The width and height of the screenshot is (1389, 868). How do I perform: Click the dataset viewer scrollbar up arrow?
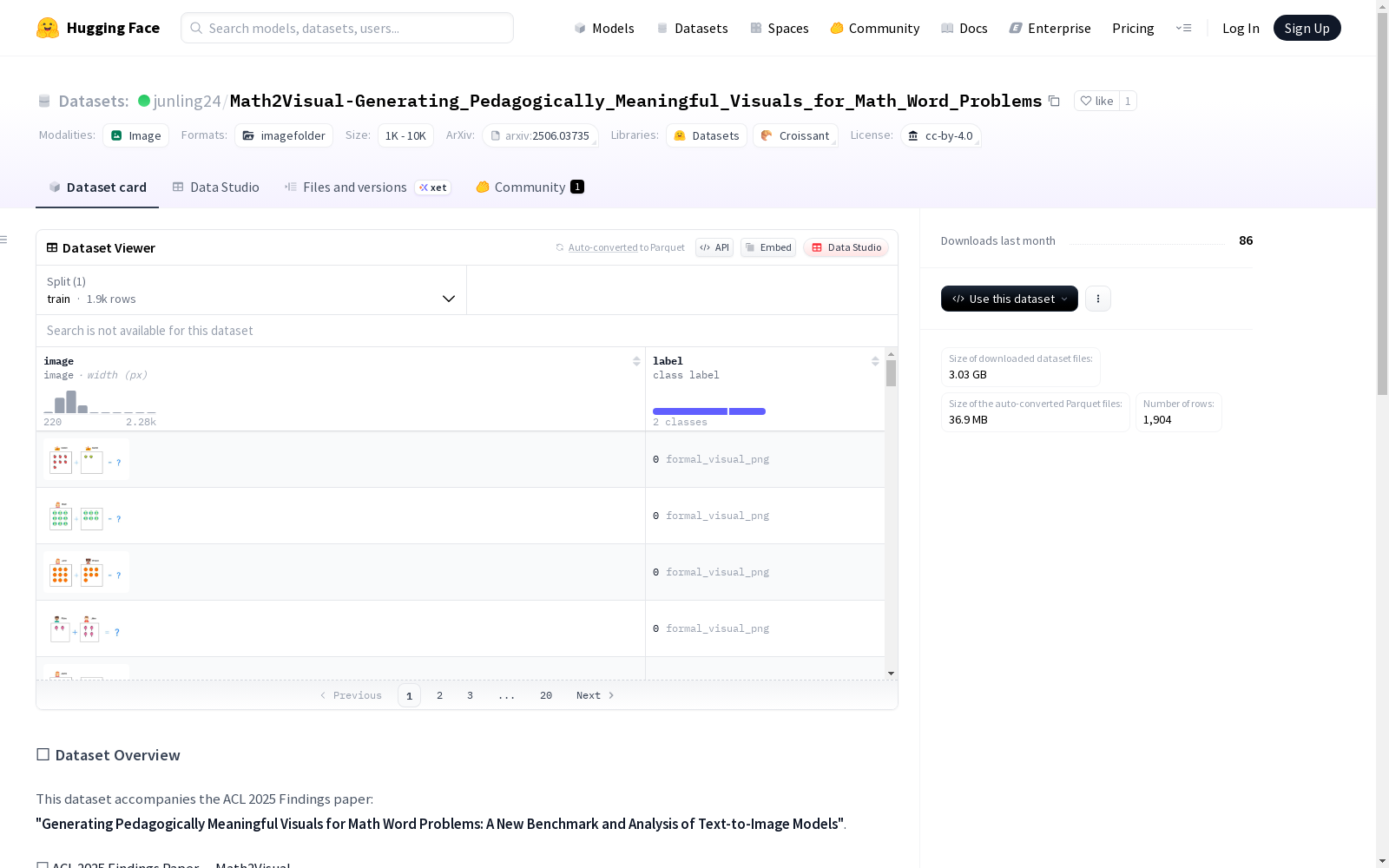click(891, 354)
